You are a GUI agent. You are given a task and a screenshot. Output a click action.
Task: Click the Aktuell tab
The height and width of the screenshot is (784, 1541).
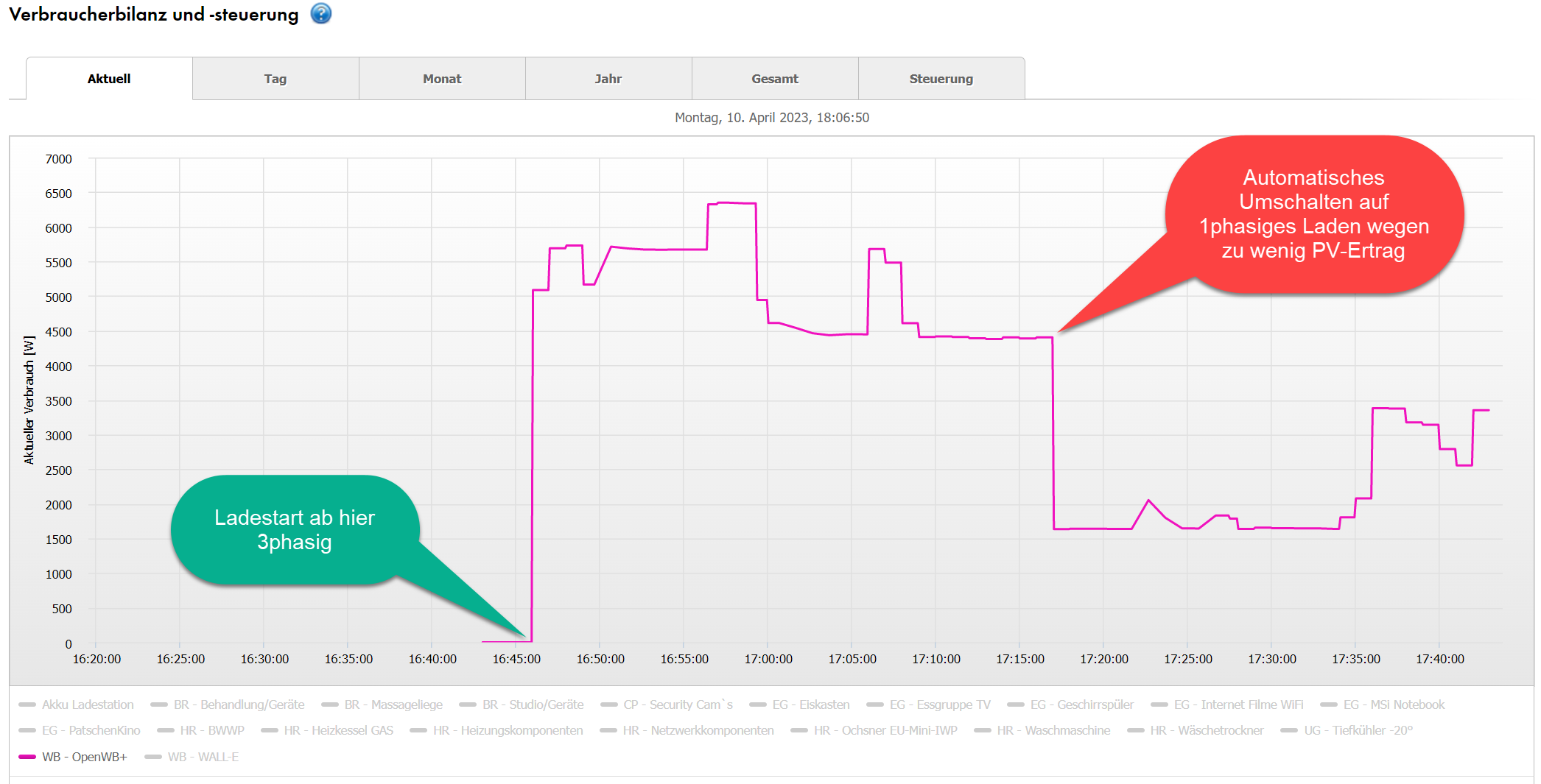109,79
